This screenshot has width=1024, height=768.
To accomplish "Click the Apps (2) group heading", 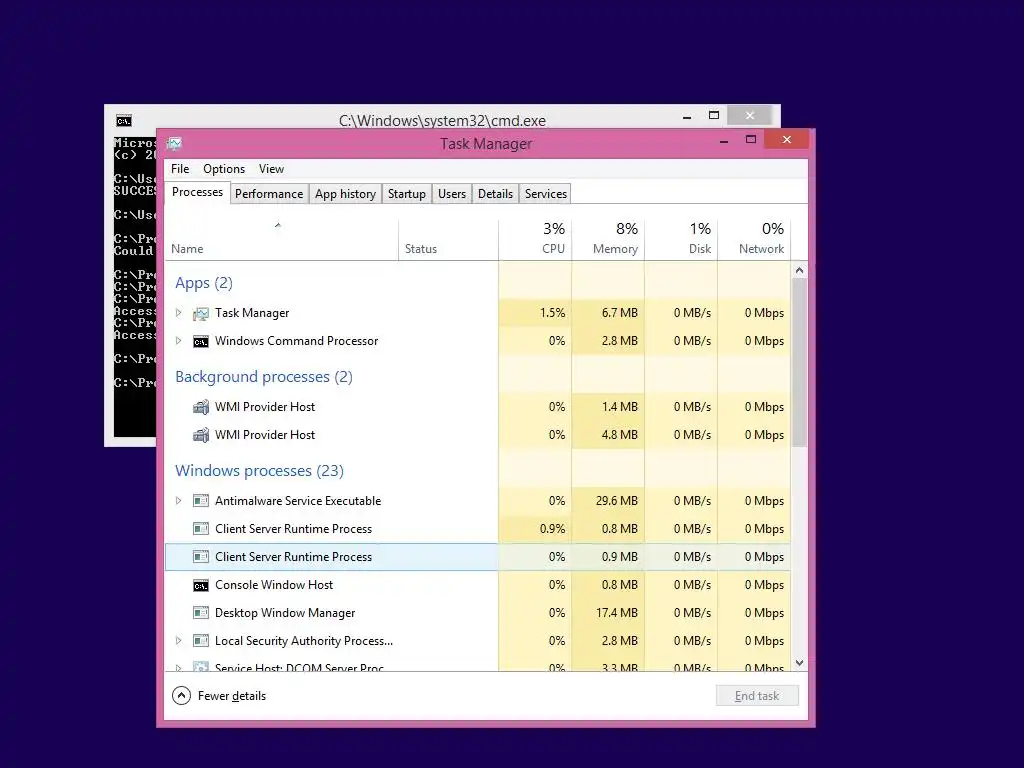I will point(204,283).
